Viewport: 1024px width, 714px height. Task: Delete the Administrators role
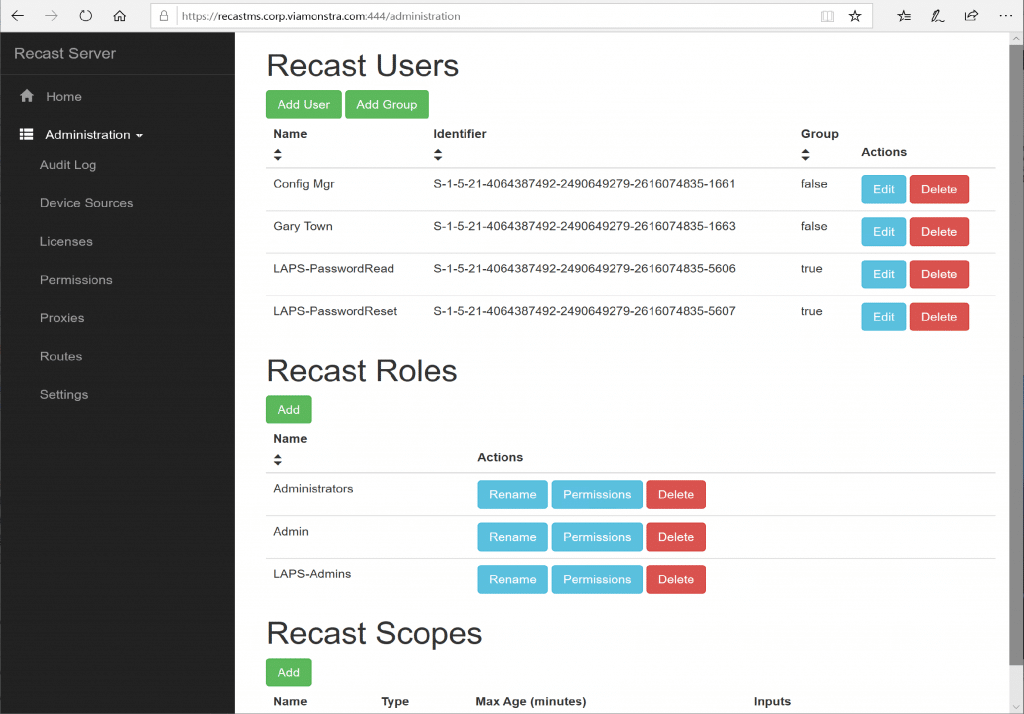click(676, 495)
